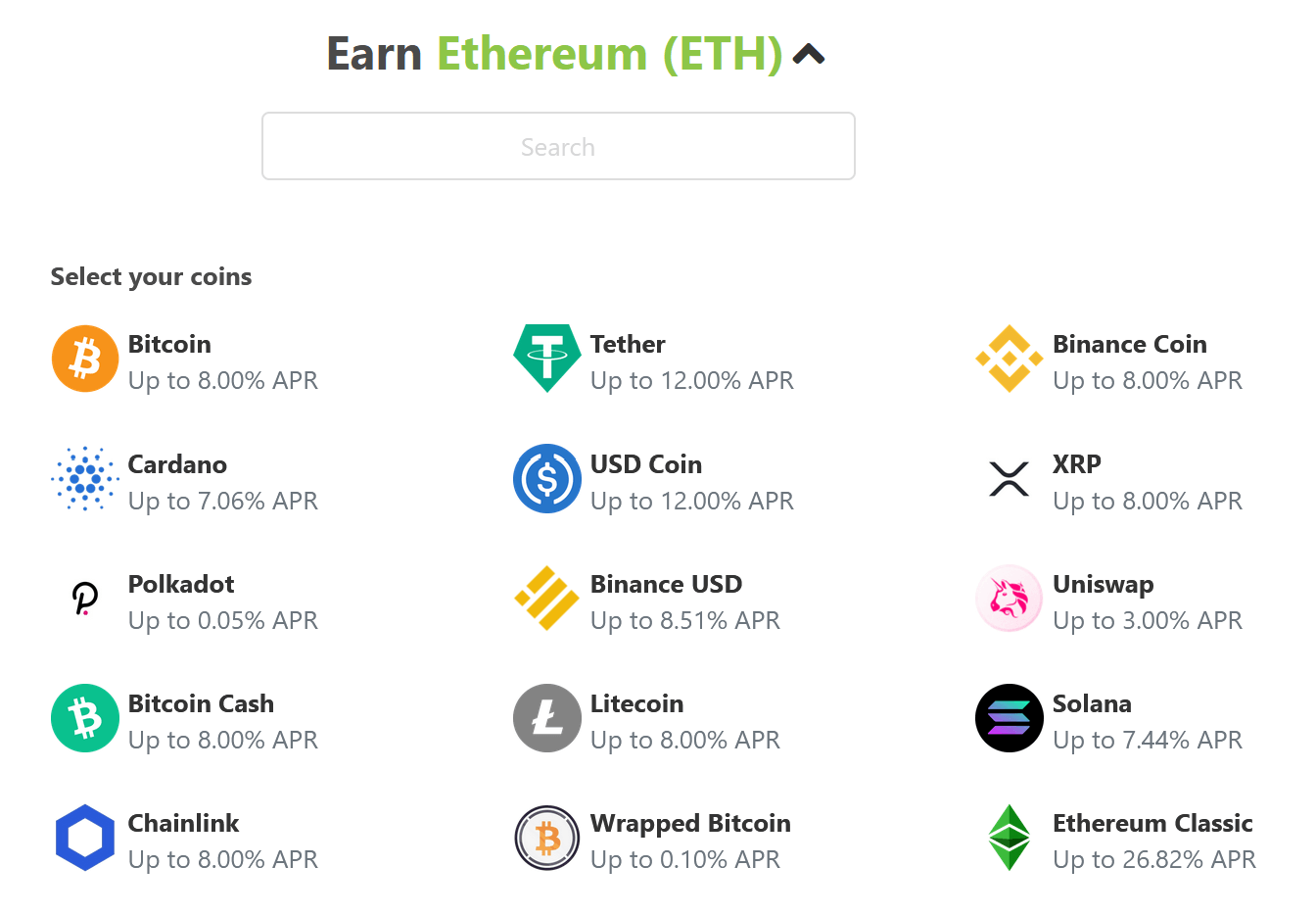Click the Tether logo

[547, 359]
